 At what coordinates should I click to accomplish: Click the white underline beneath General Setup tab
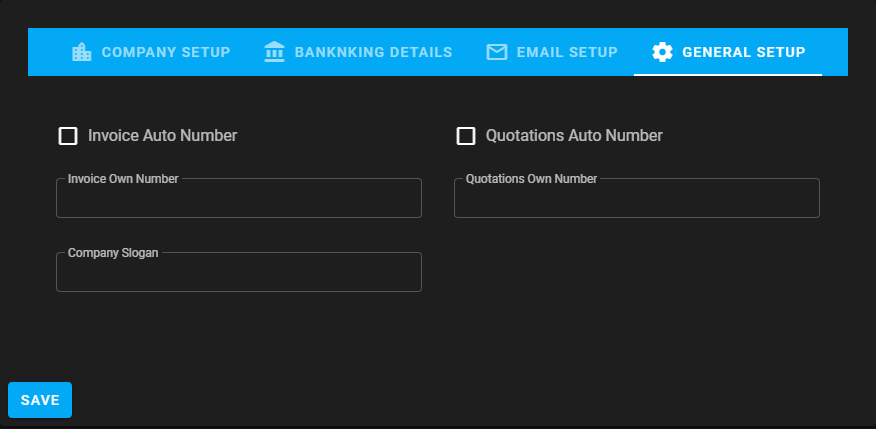(728, 75)
